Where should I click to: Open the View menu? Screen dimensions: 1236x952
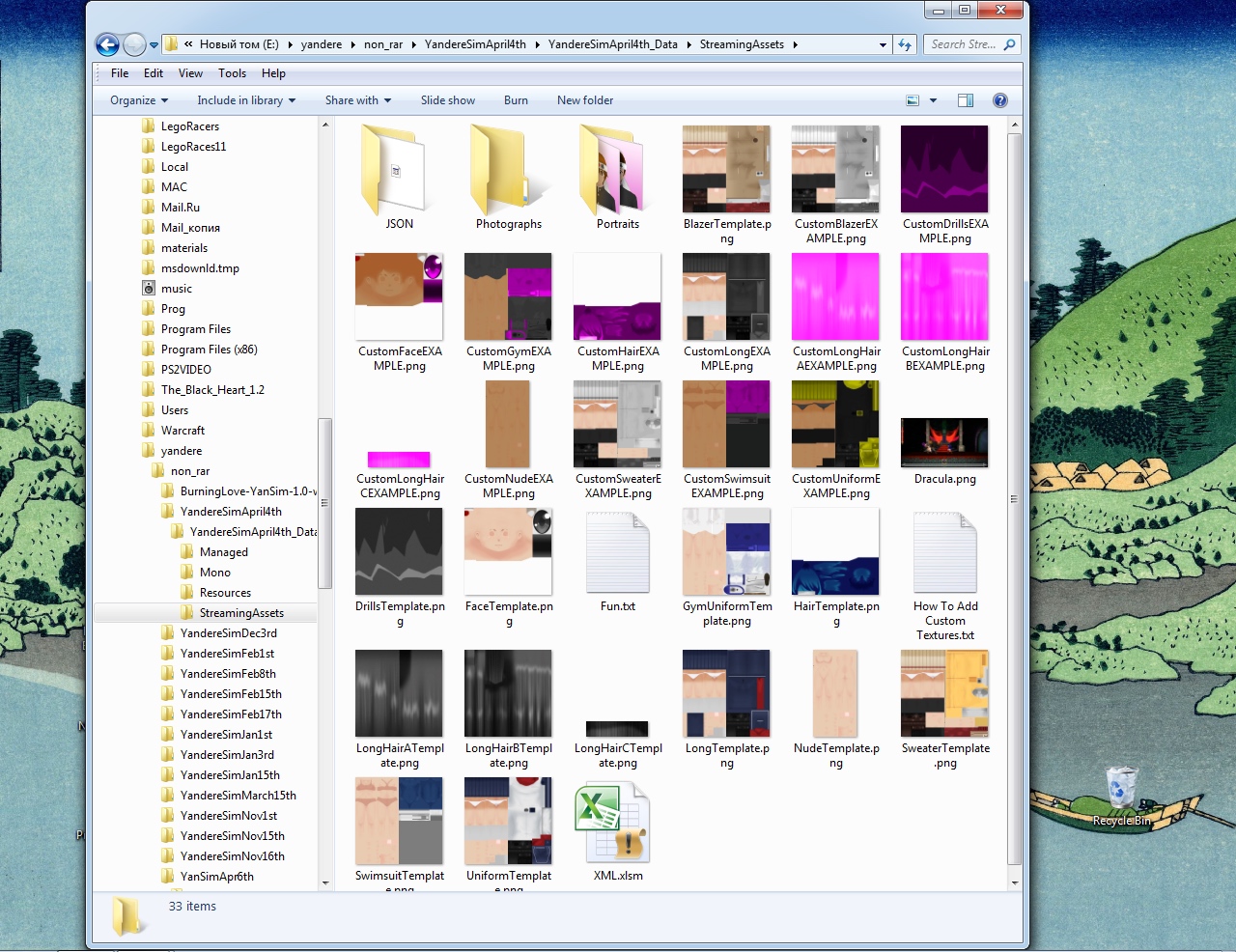coord(190,73)
